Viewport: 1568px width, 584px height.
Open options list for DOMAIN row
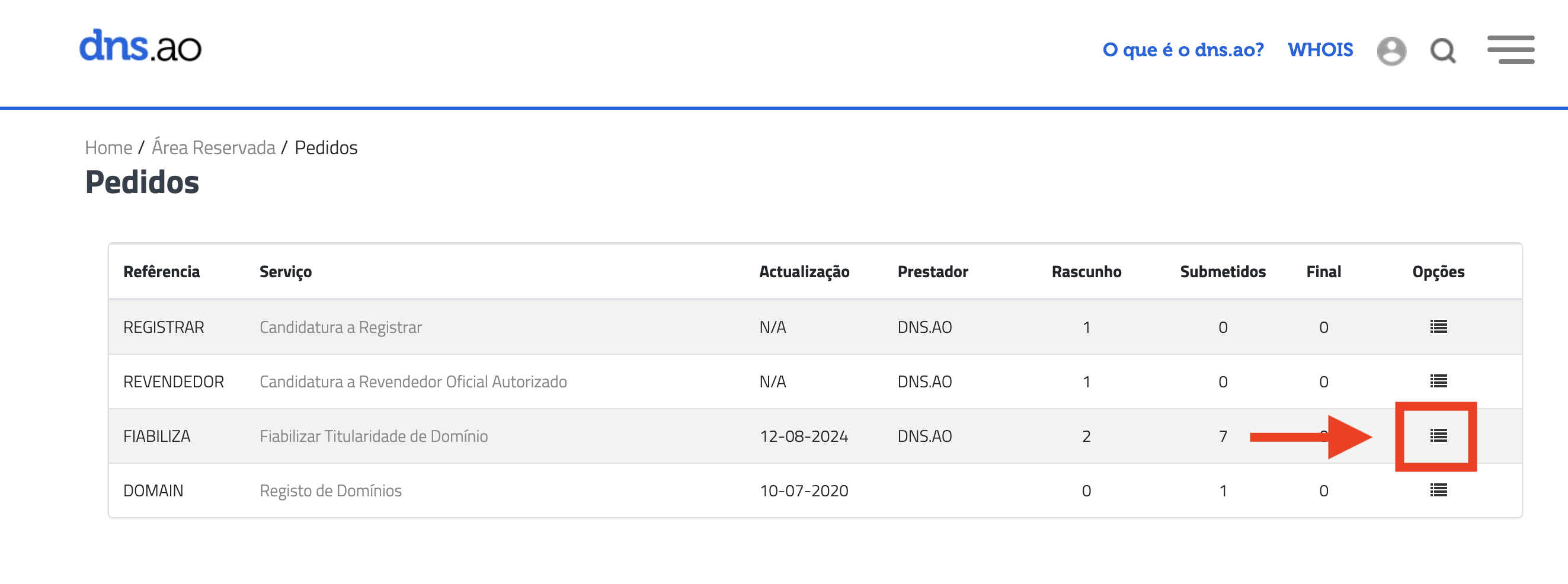(x=1438, y=490)
